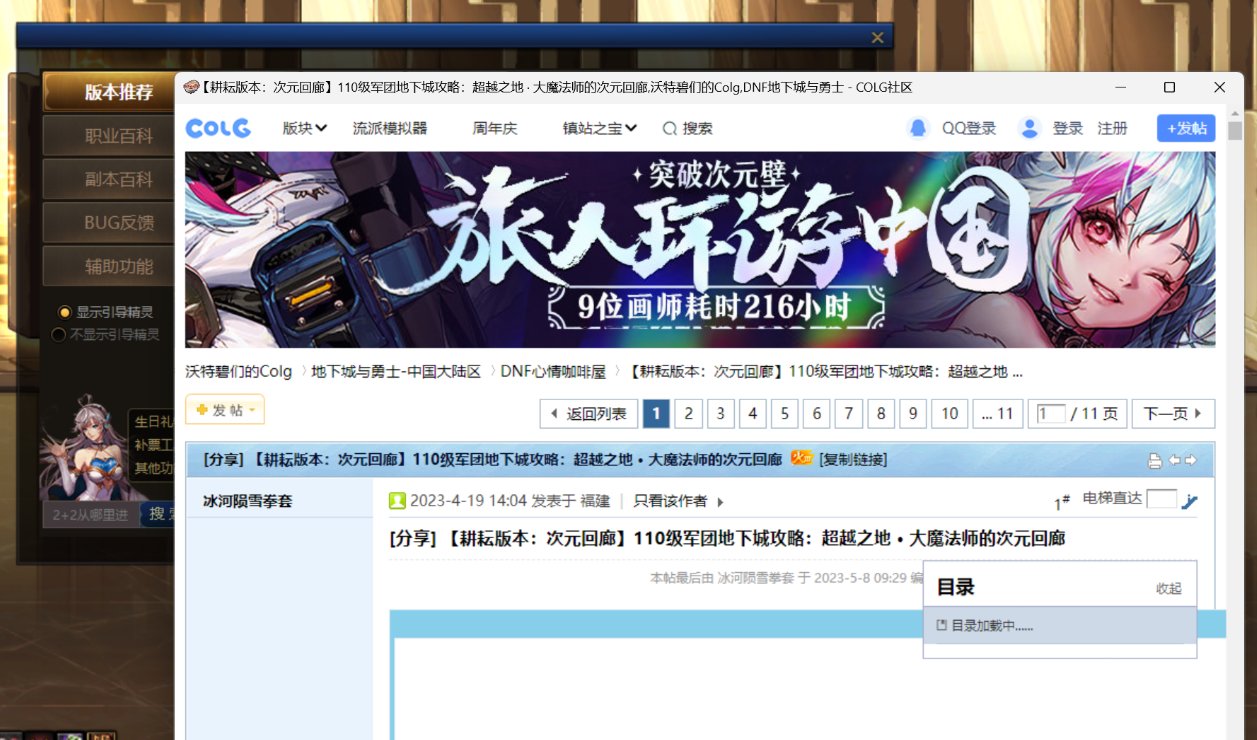Close the blue game panel with X
1257x740 pixels.
coord(877,37)
